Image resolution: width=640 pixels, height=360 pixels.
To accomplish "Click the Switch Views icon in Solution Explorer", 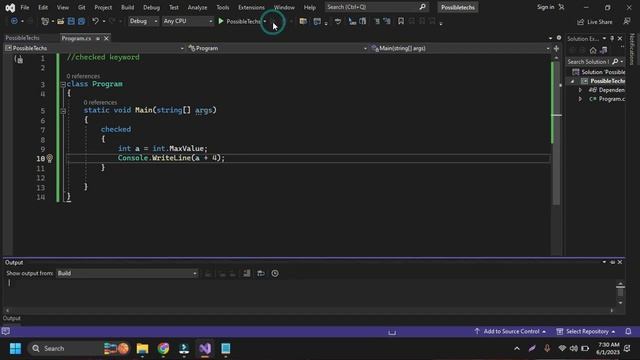I will click(604, 50).
